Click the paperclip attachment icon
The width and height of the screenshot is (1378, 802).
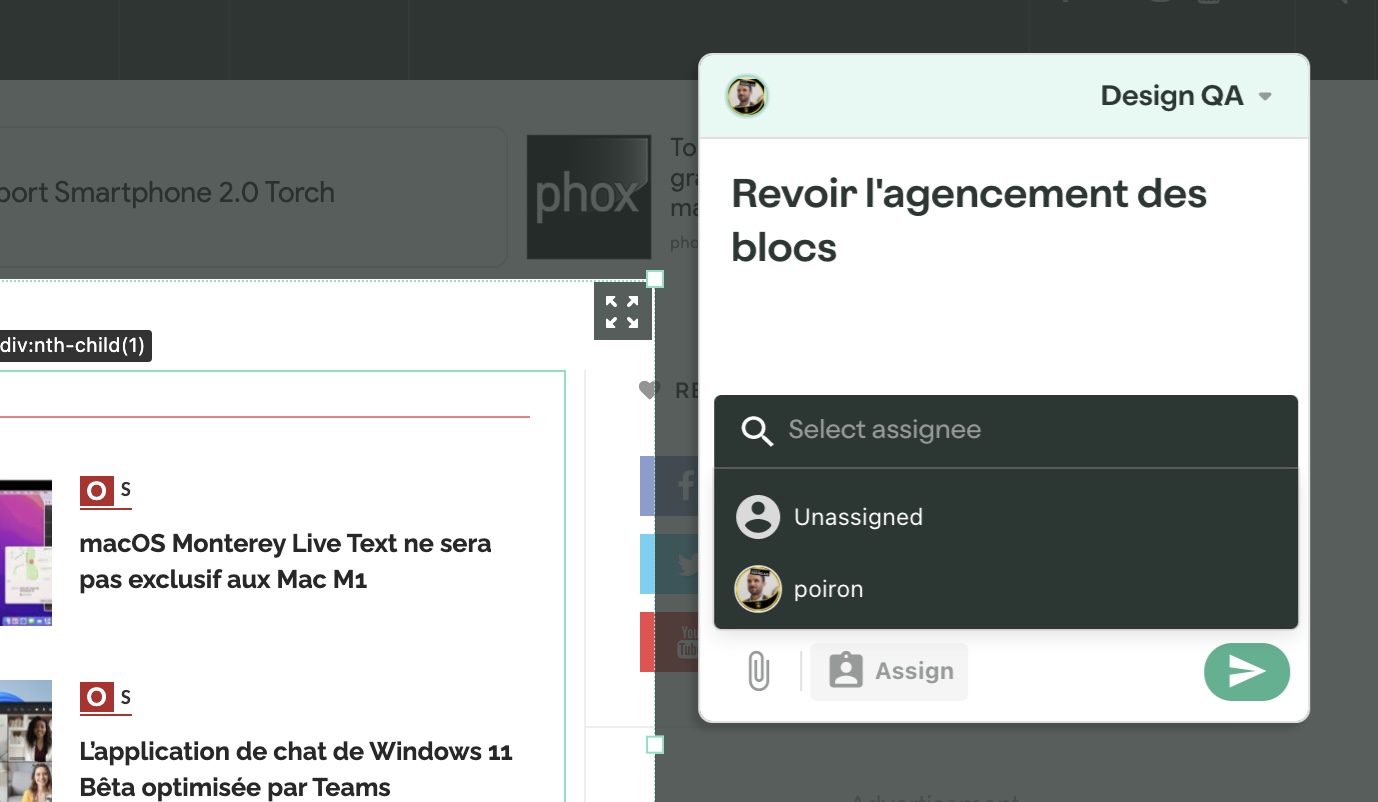(759, 671)
